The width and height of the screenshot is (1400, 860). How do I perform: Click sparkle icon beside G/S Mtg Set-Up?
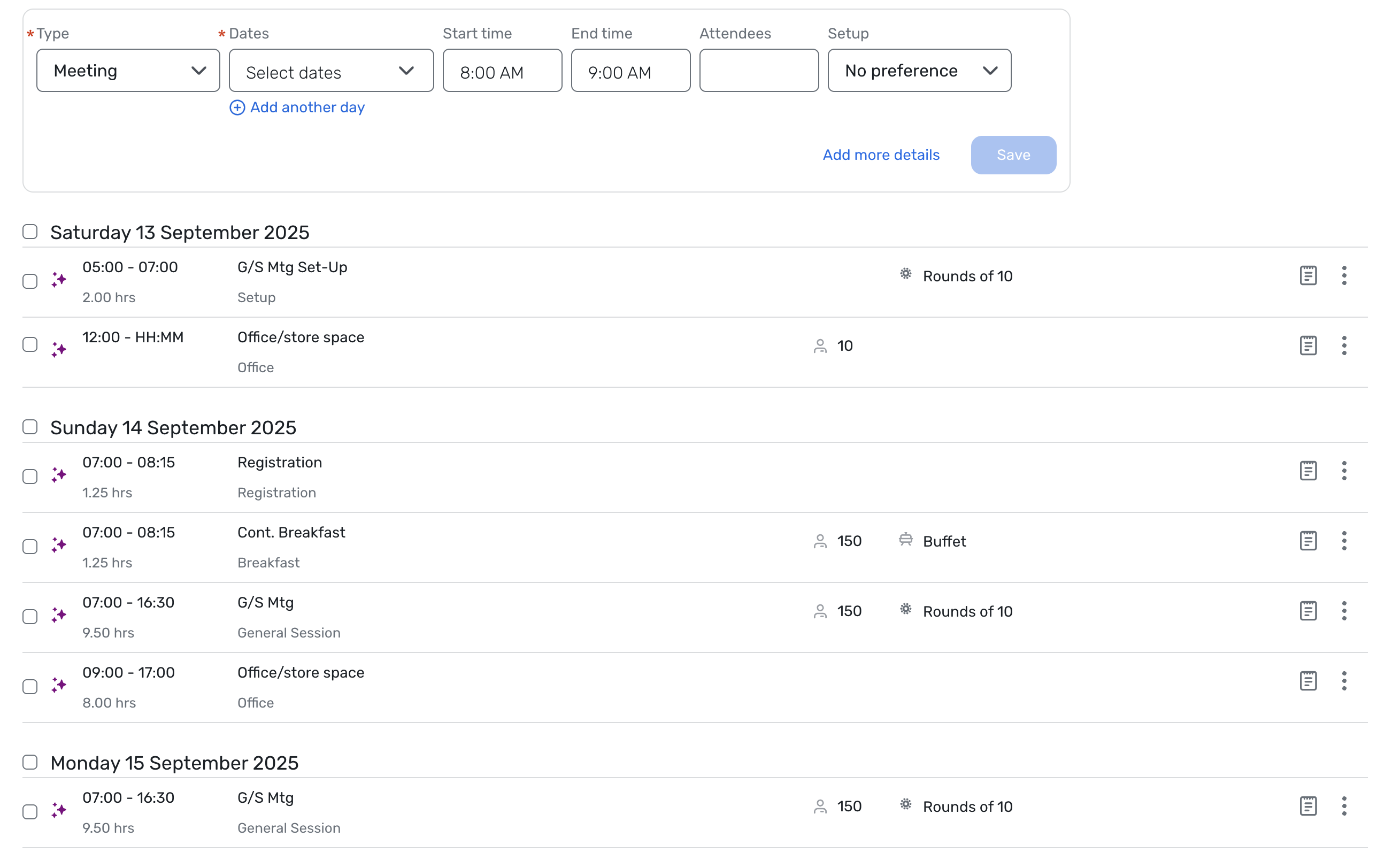(59, 280)
